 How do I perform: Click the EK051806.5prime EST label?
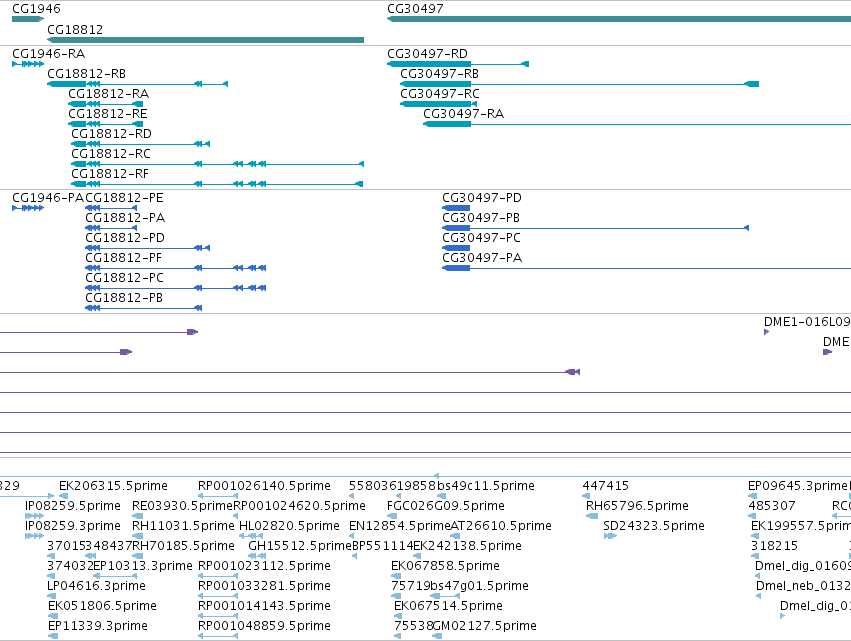pos(102,606)
